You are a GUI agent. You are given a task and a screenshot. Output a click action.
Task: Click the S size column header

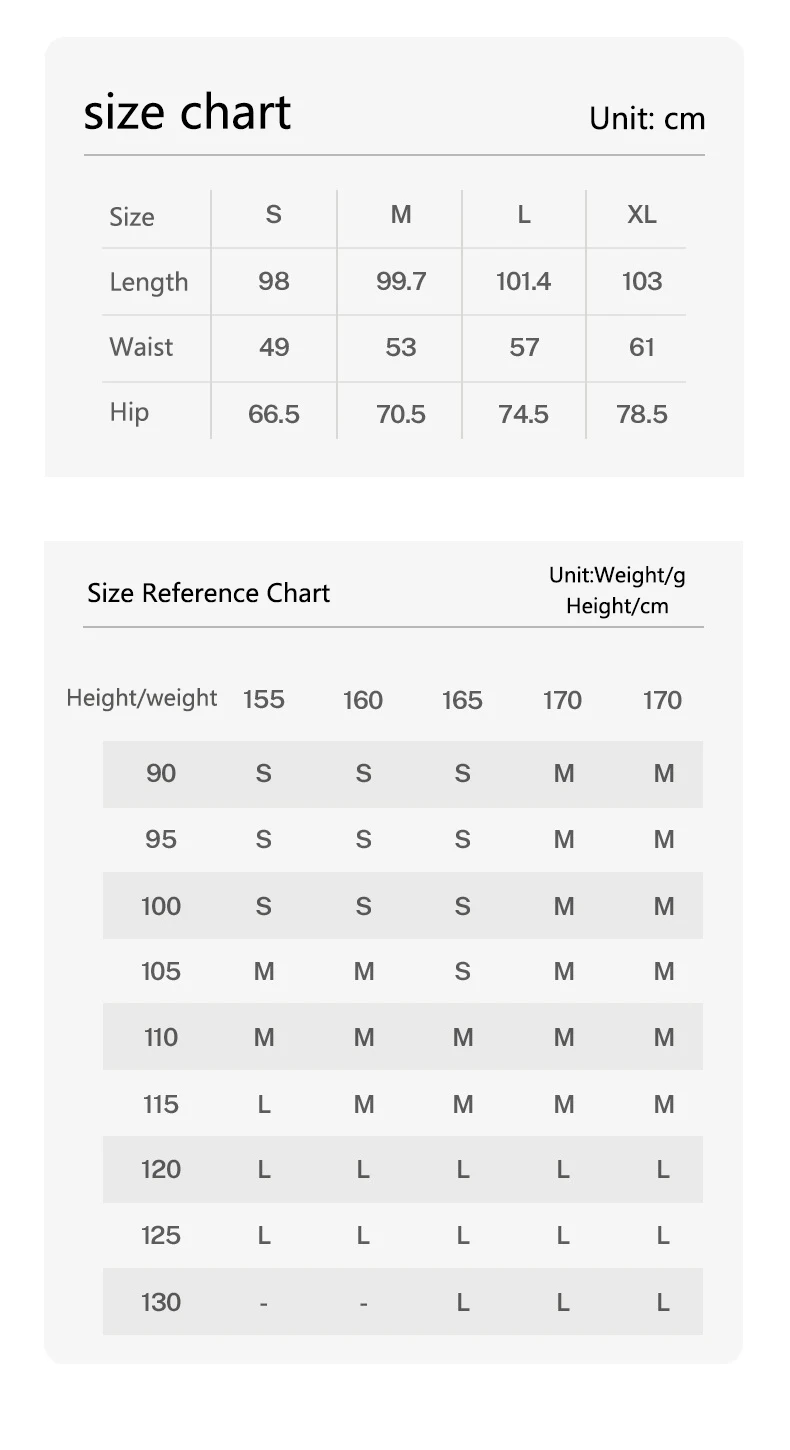coord(274,215)
